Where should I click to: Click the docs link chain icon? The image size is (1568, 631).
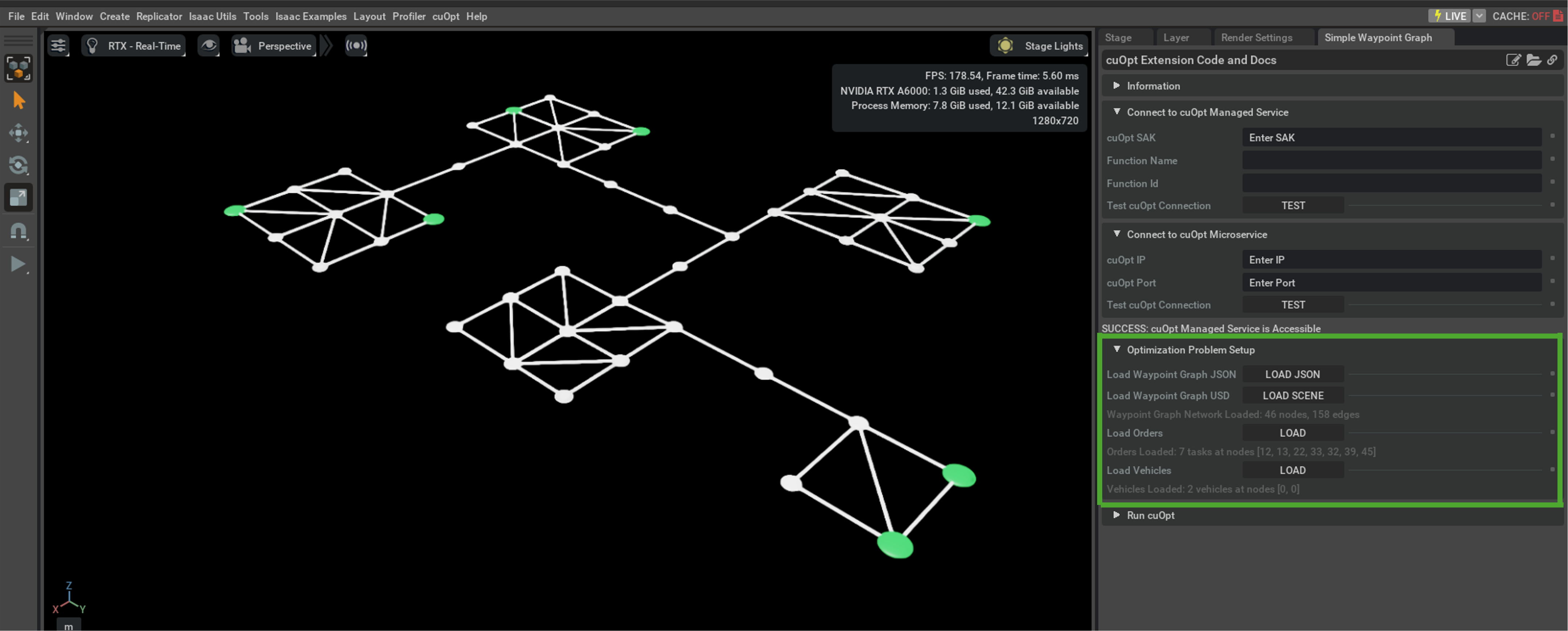point(1552,60)
